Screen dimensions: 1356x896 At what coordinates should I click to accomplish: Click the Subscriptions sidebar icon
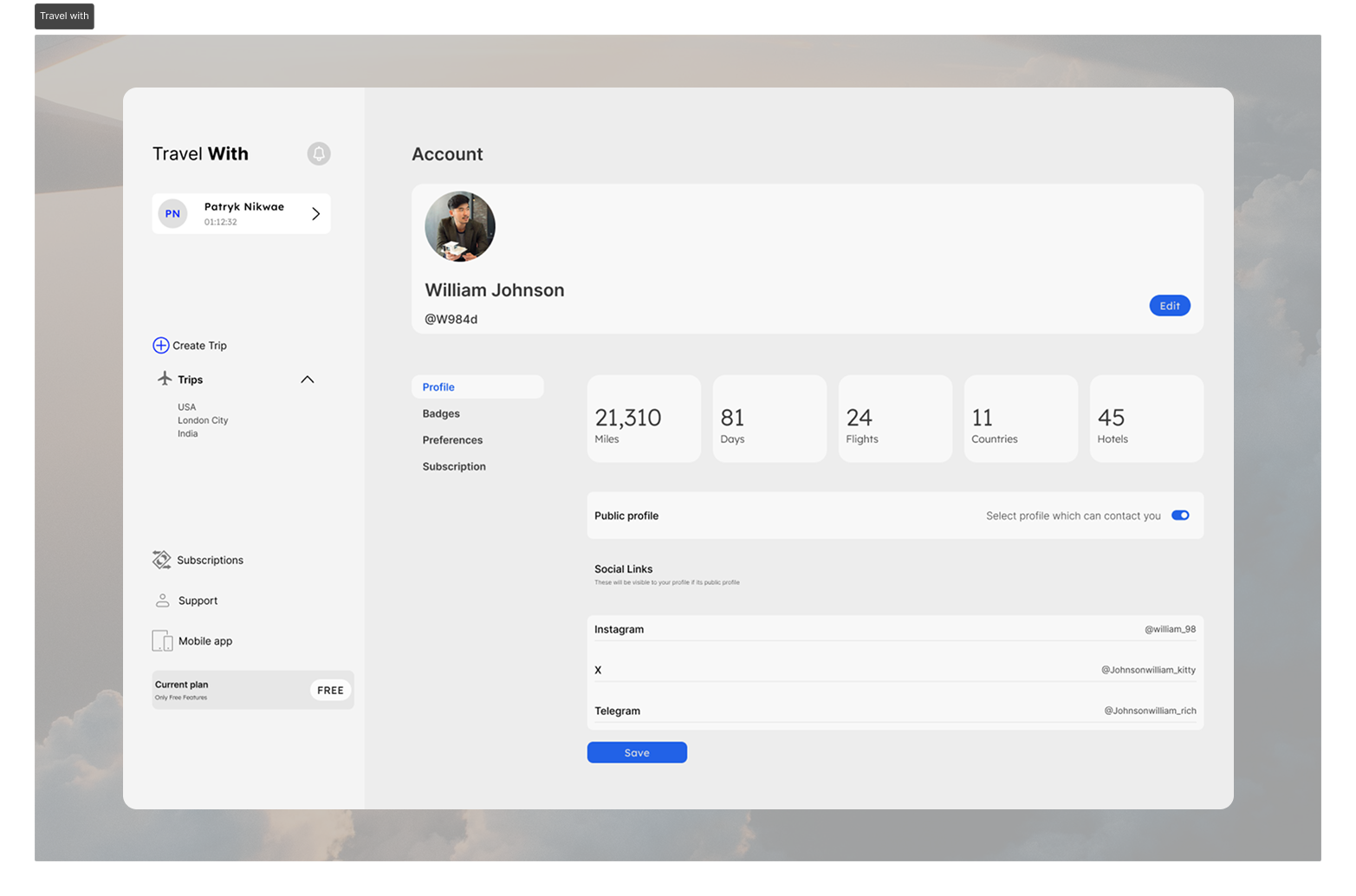(162, 560)
